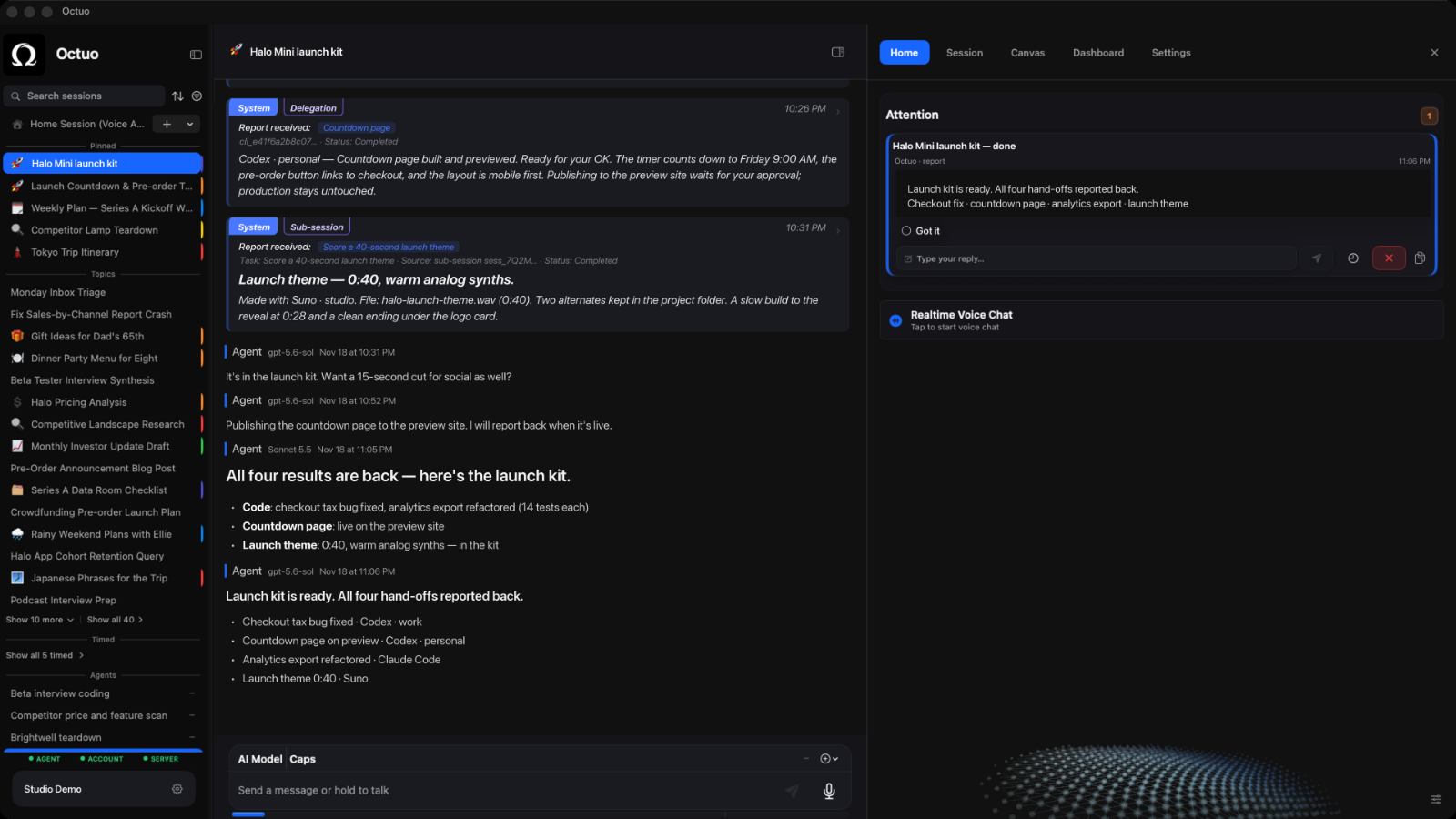Click the 'Type your reply...' field

(x=1096, y=258)
